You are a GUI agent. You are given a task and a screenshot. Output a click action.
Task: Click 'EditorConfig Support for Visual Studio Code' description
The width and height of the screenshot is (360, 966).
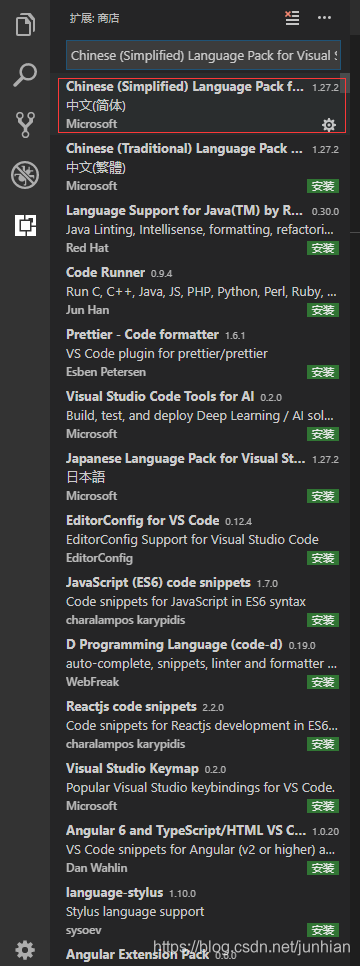(192, 540)
